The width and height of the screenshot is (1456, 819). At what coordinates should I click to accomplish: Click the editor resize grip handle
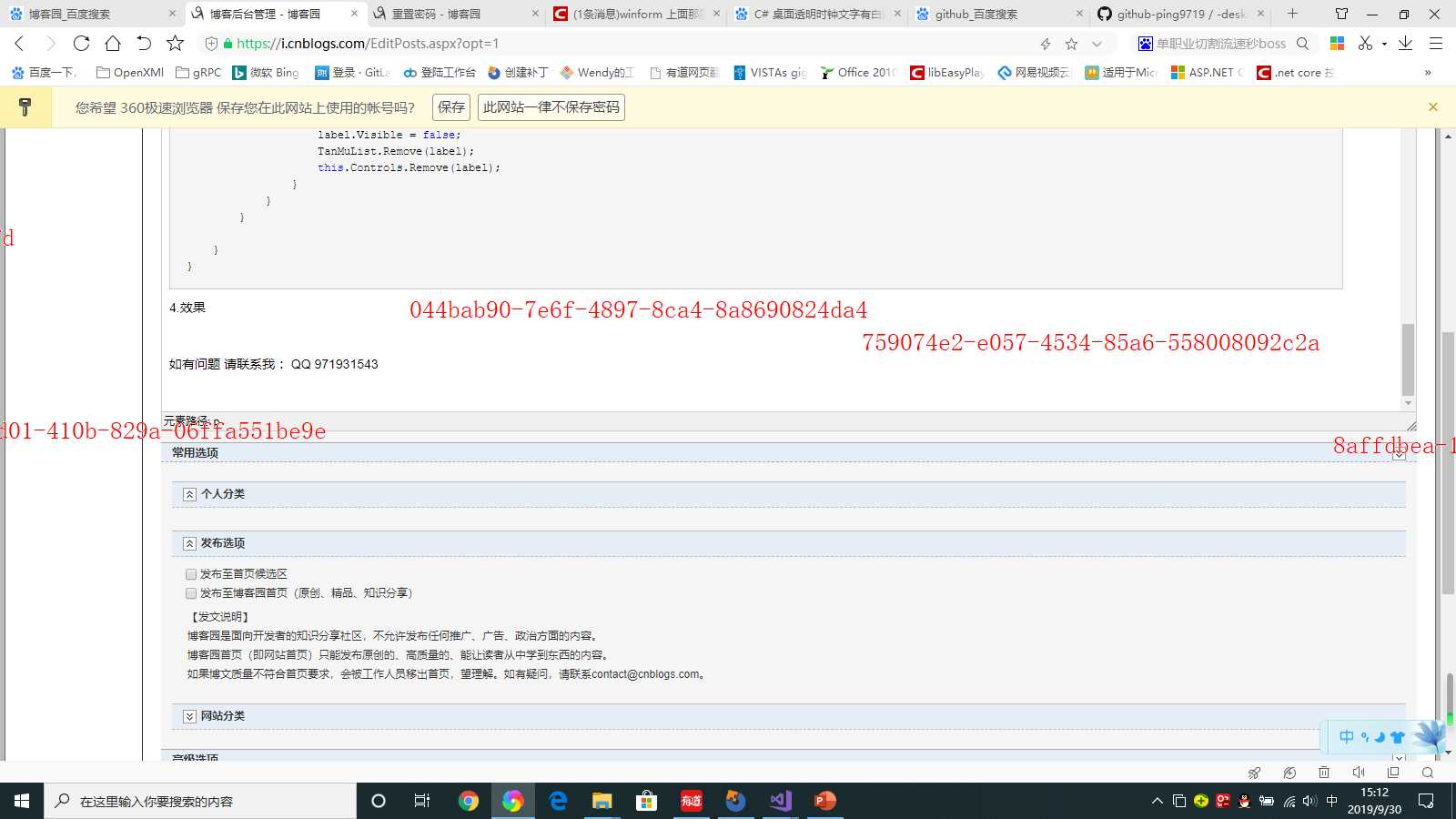pyautogui.click(x=1410, y=425)
